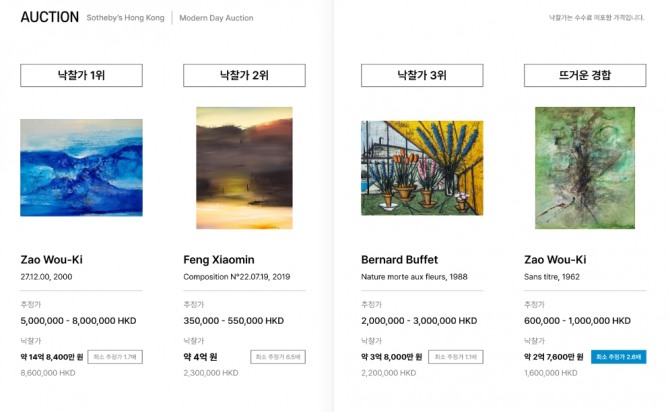
Task: Click the AUCTION heading
Action: pyautogui.click(x=50, y=17)
